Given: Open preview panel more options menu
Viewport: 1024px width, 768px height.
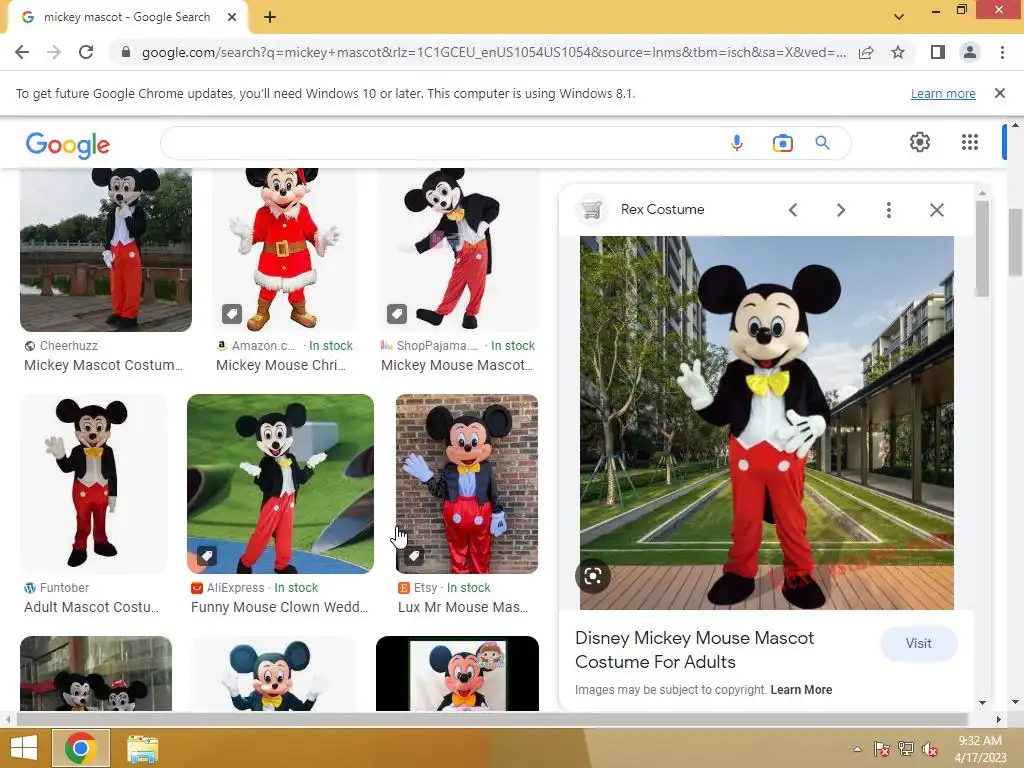Looking at the screenshot, I should pos(888,210).
